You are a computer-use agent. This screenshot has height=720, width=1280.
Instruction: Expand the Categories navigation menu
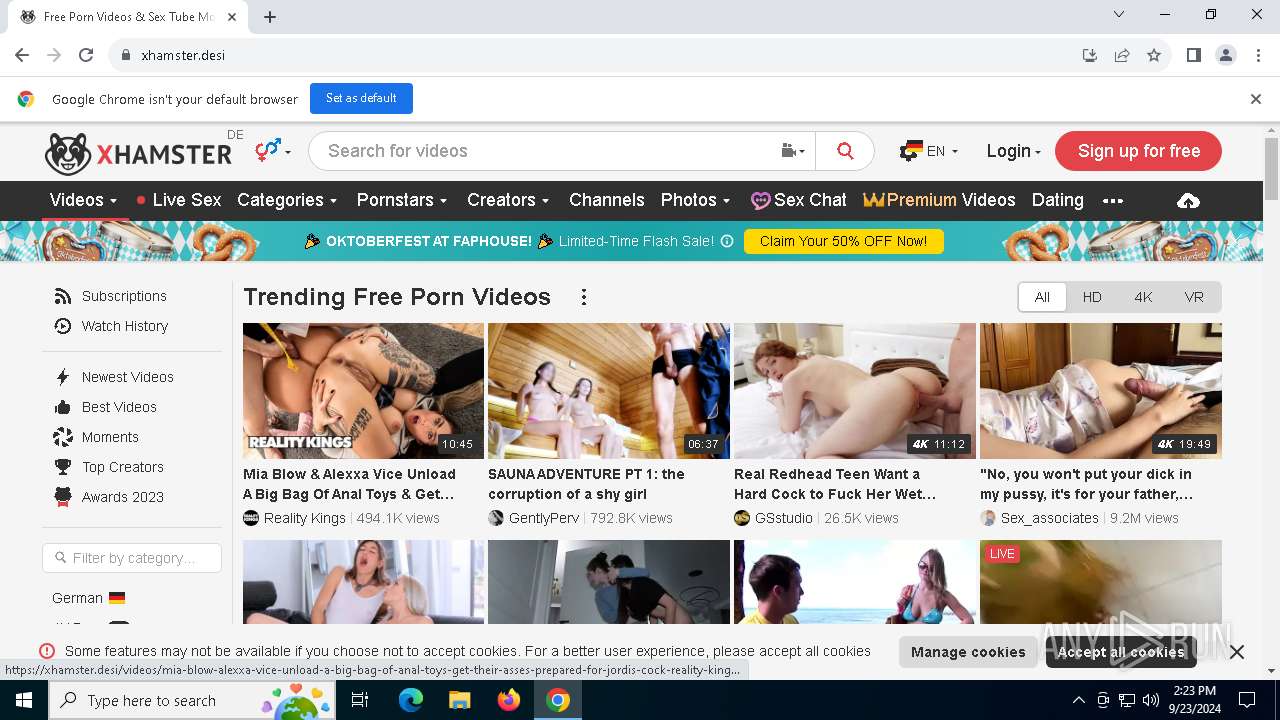(x=287, y=200)
